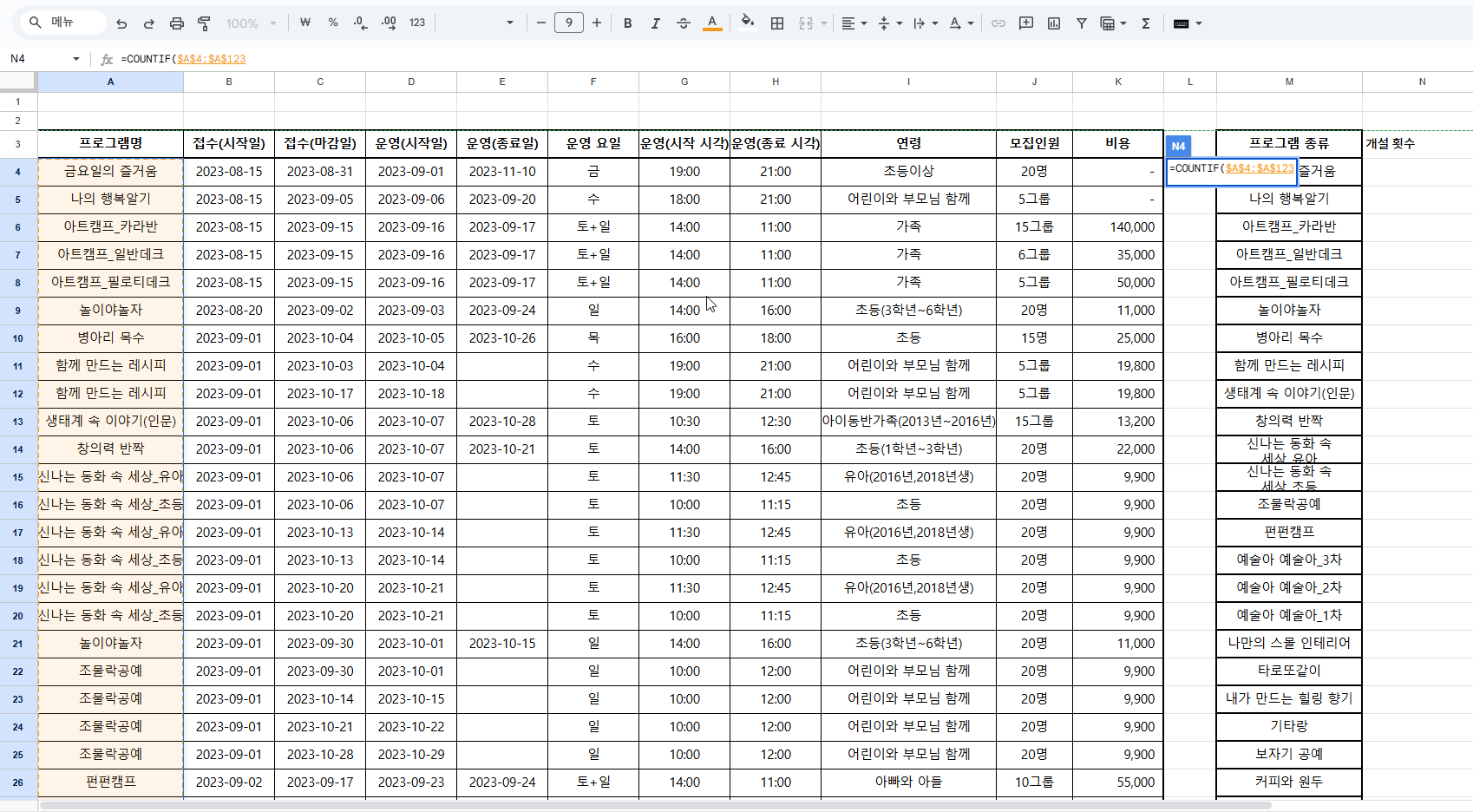Click the 아빠와 아들 age cell

coord(908,783)
